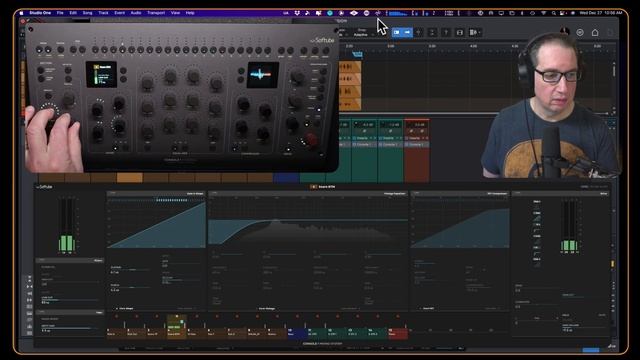Viewport: 640px width, 360px height.
Task: Select the blue channel tile in Console 1
Action: click(x=297, y=333)
